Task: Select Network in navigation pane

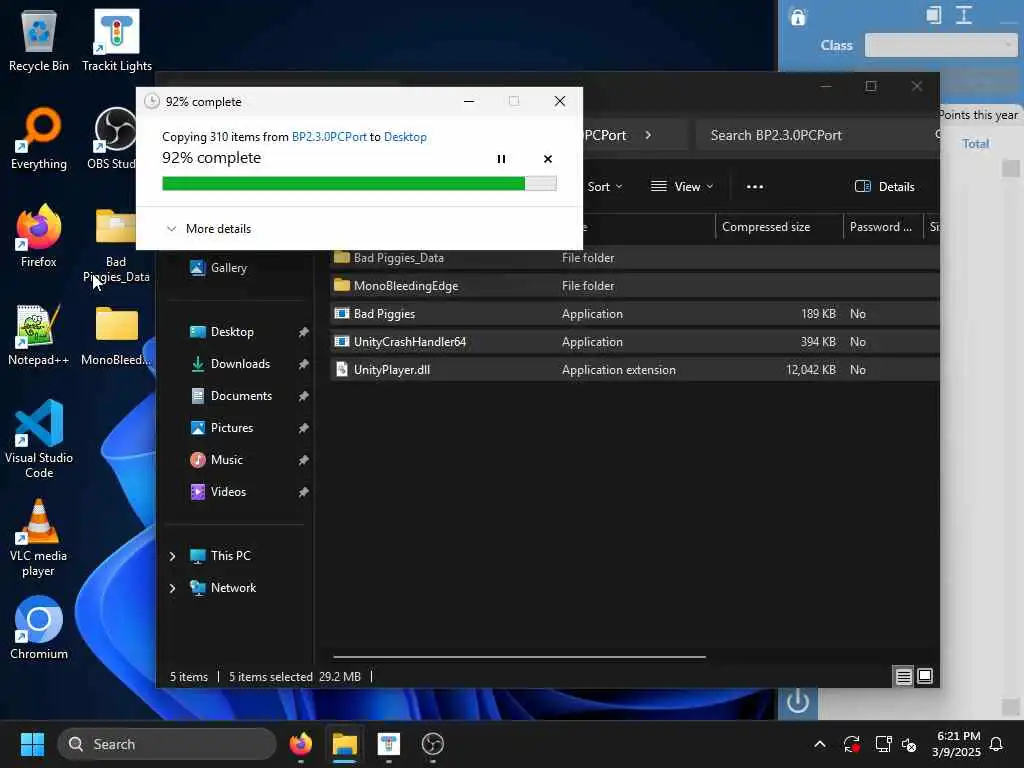Action: point(233,588)
